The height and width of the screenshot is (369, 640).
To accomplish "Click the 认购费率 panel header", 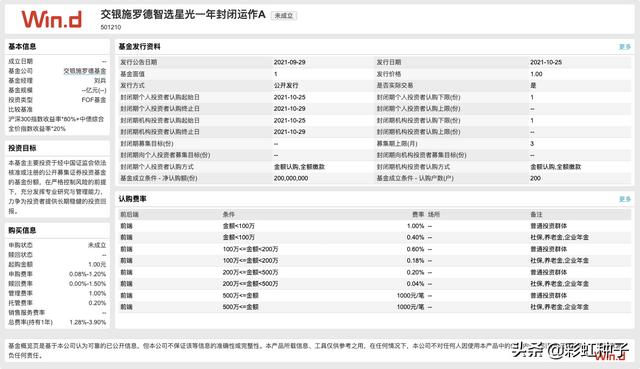I will (x=133, y=199).
